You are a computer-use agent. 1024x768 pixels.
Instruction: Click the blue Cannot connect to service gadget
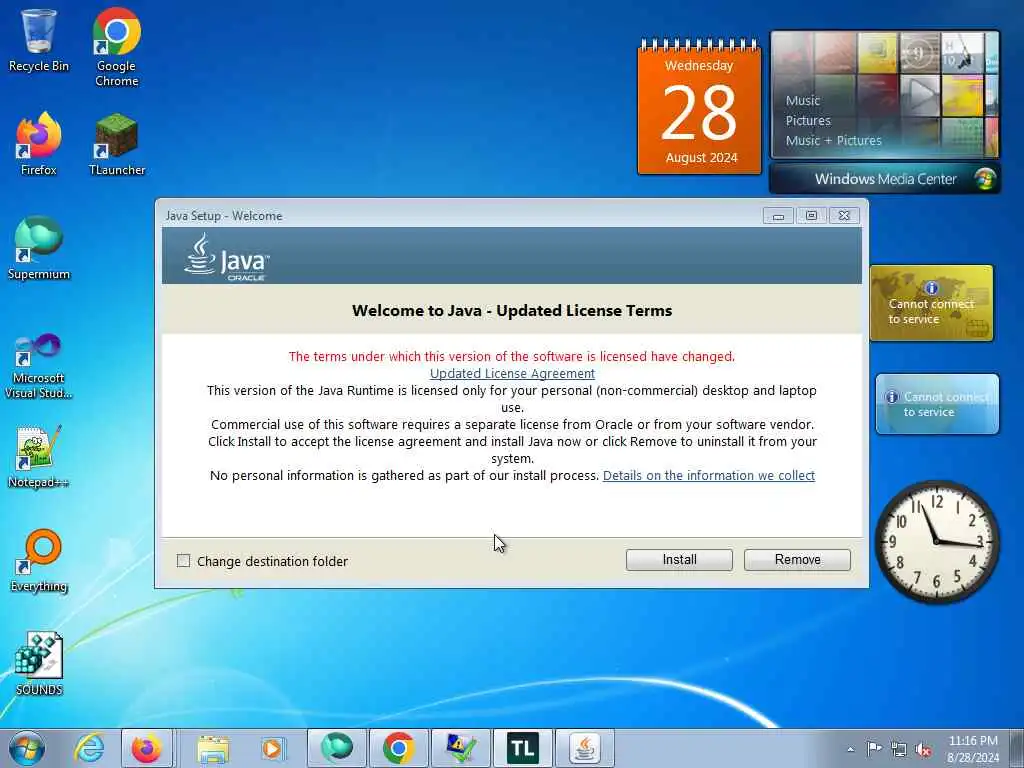point(937,404)
